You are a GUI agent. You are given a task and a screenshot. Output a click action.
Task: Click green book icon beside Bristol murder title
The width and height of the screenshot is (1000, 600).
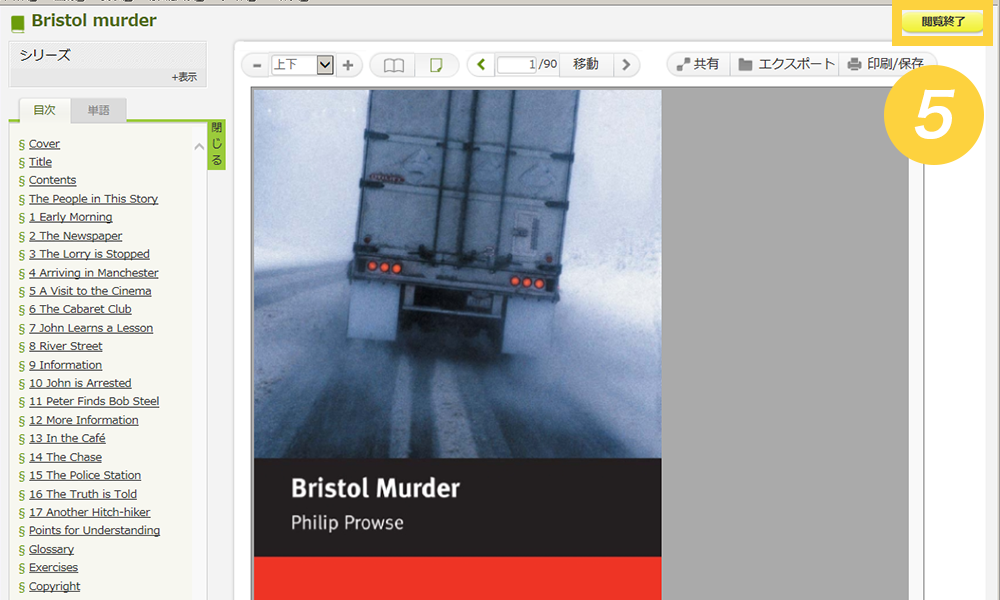click(x=18, y=24)
